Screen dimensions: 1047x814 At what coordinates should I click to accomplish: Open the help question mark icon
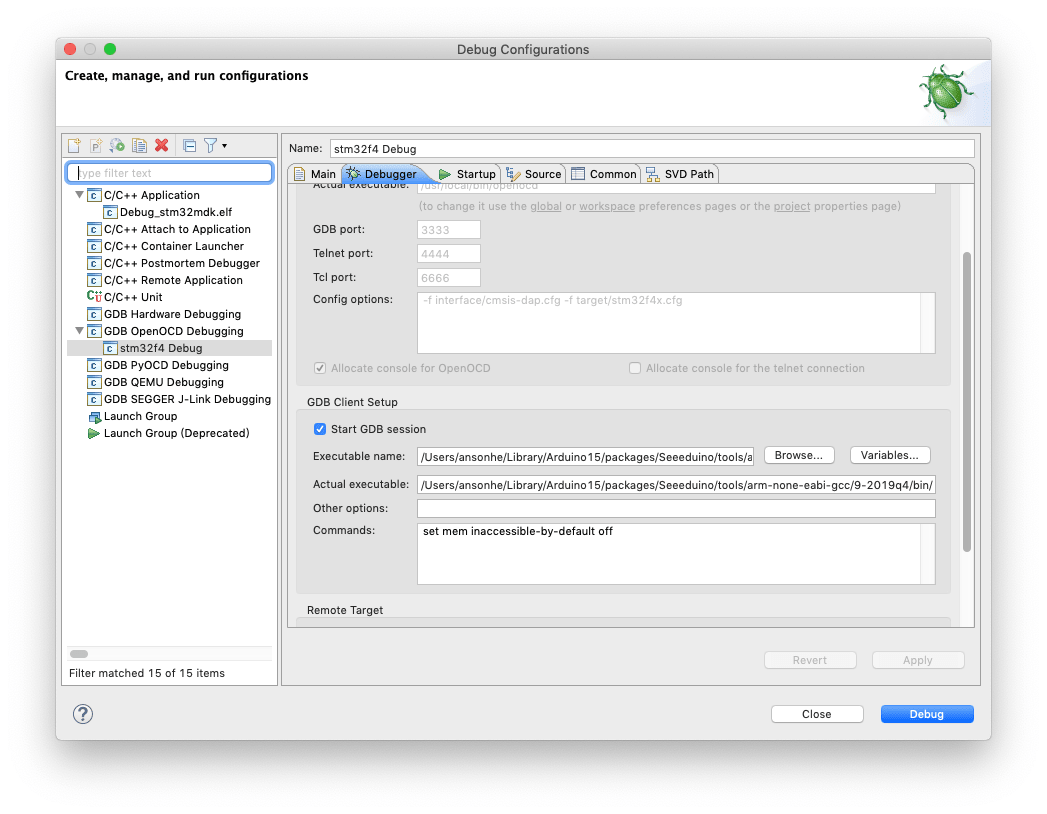click(x=83, y=714)
